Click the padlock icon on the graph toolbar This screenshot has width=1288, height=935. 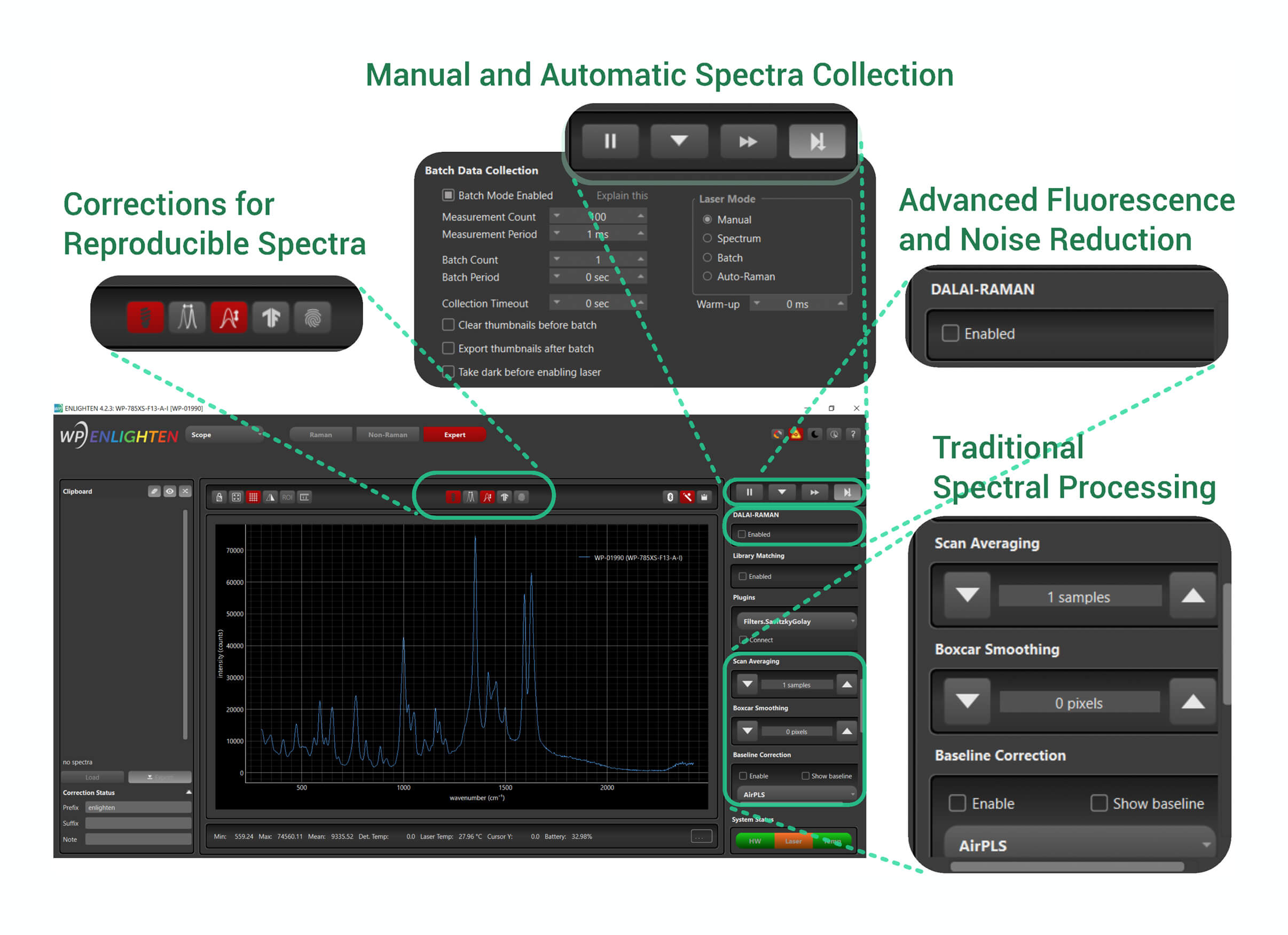click(x=219, y=498)
